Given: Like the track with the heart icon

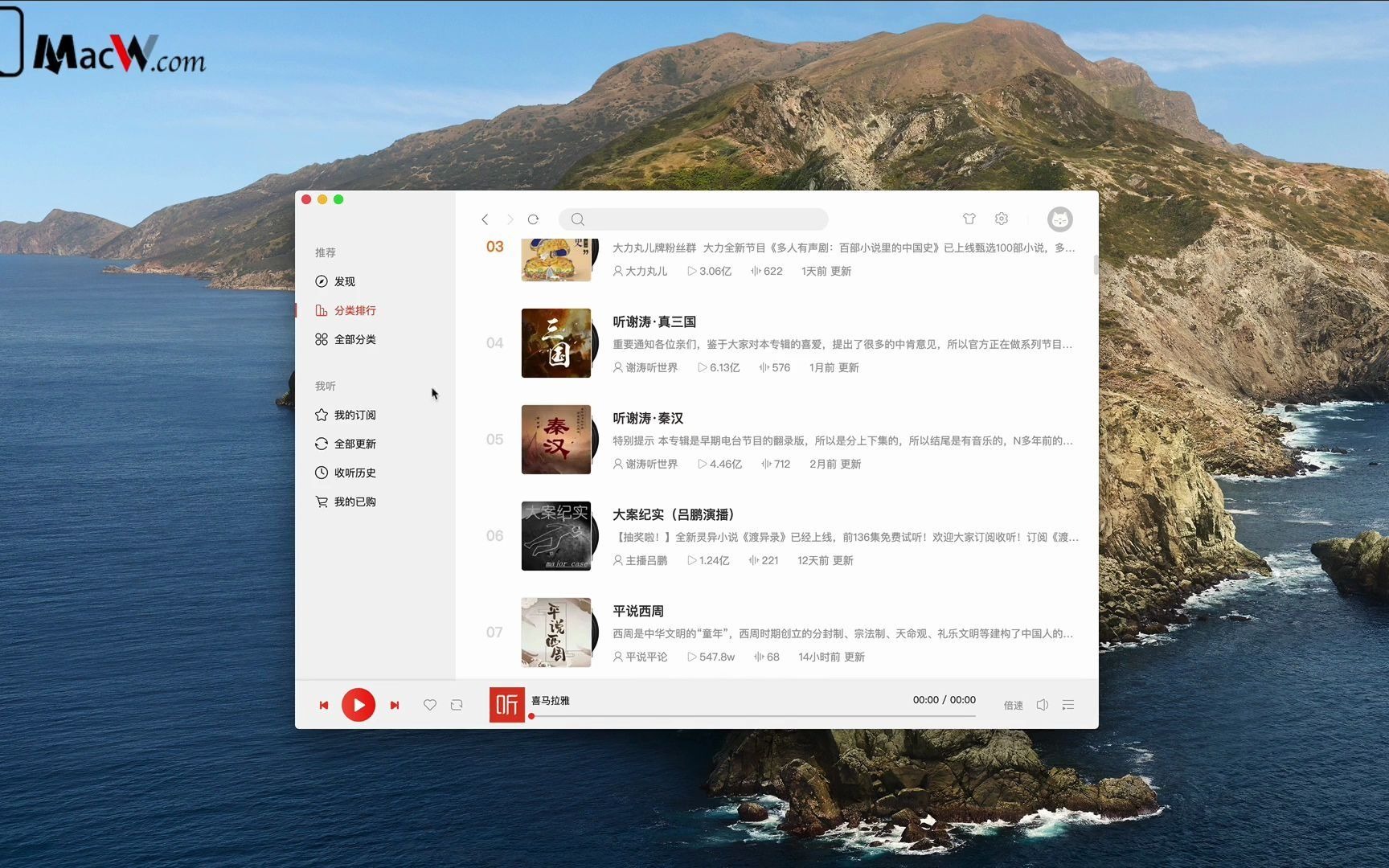Looking at the screenshot, I should [x=430, y=705].
